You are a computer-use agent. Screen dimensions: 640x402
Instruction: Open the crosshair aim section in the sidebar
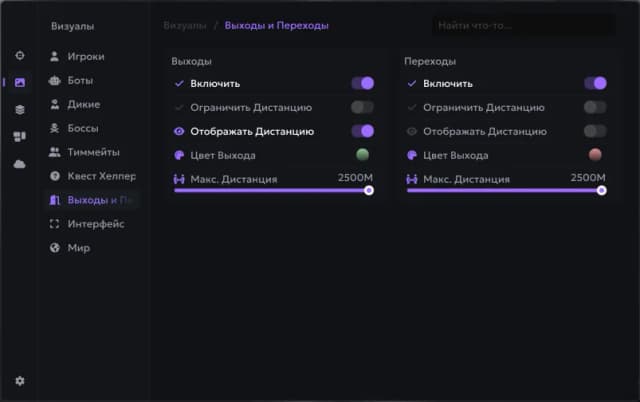[20, 56]
